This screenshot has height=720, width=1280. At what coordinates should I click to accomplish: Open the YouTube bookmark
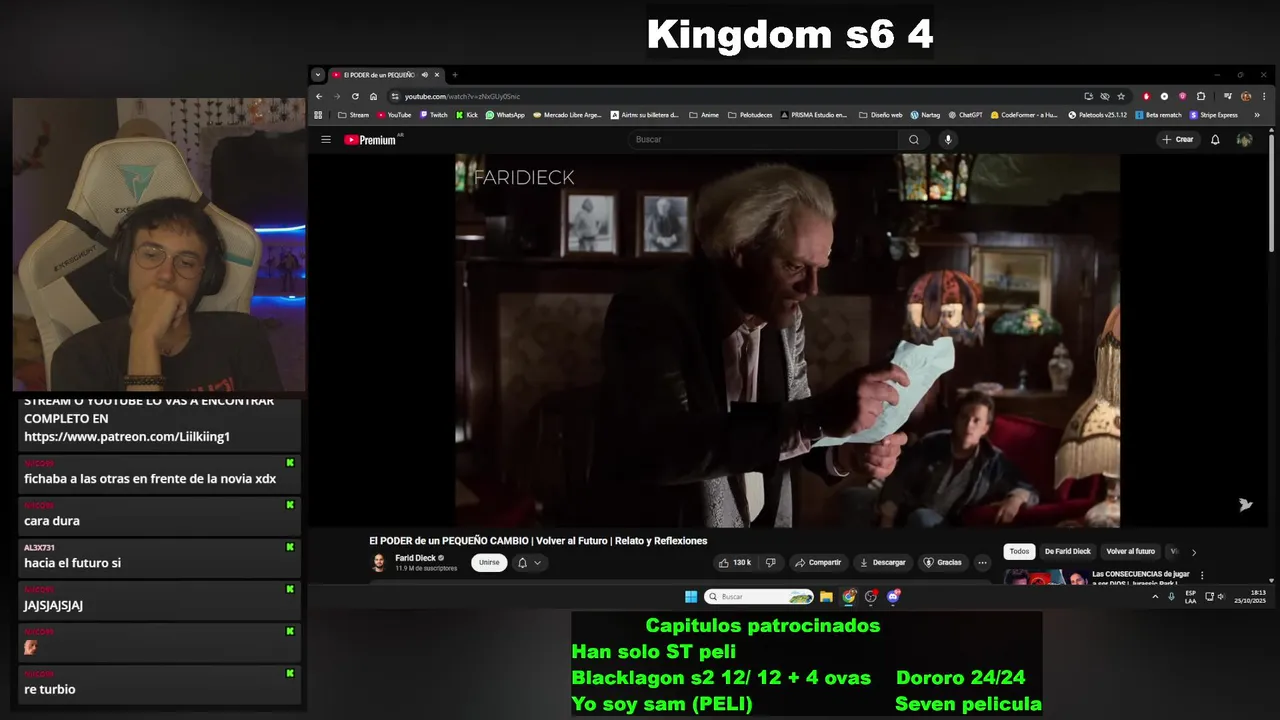(x=394, y=115)
